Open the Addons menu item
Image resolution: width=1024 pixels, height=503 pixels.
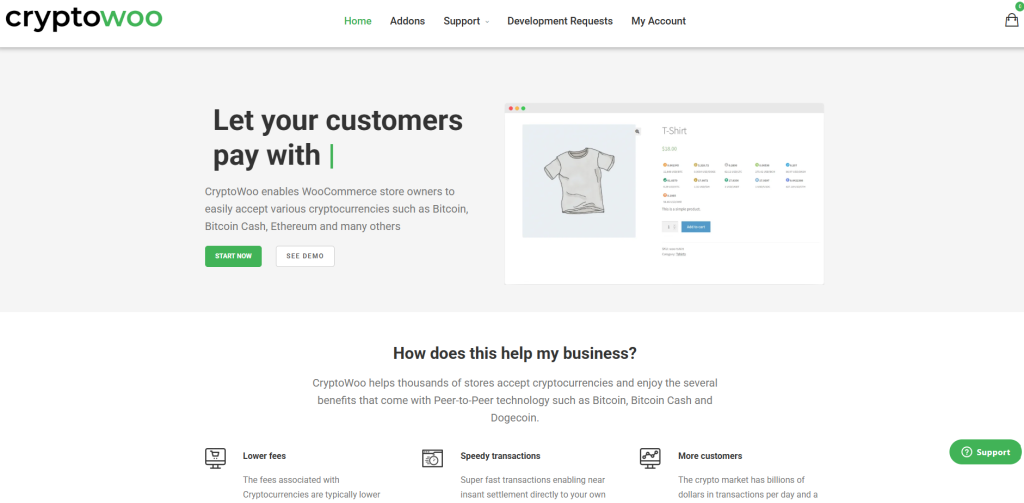click(408, 21)
